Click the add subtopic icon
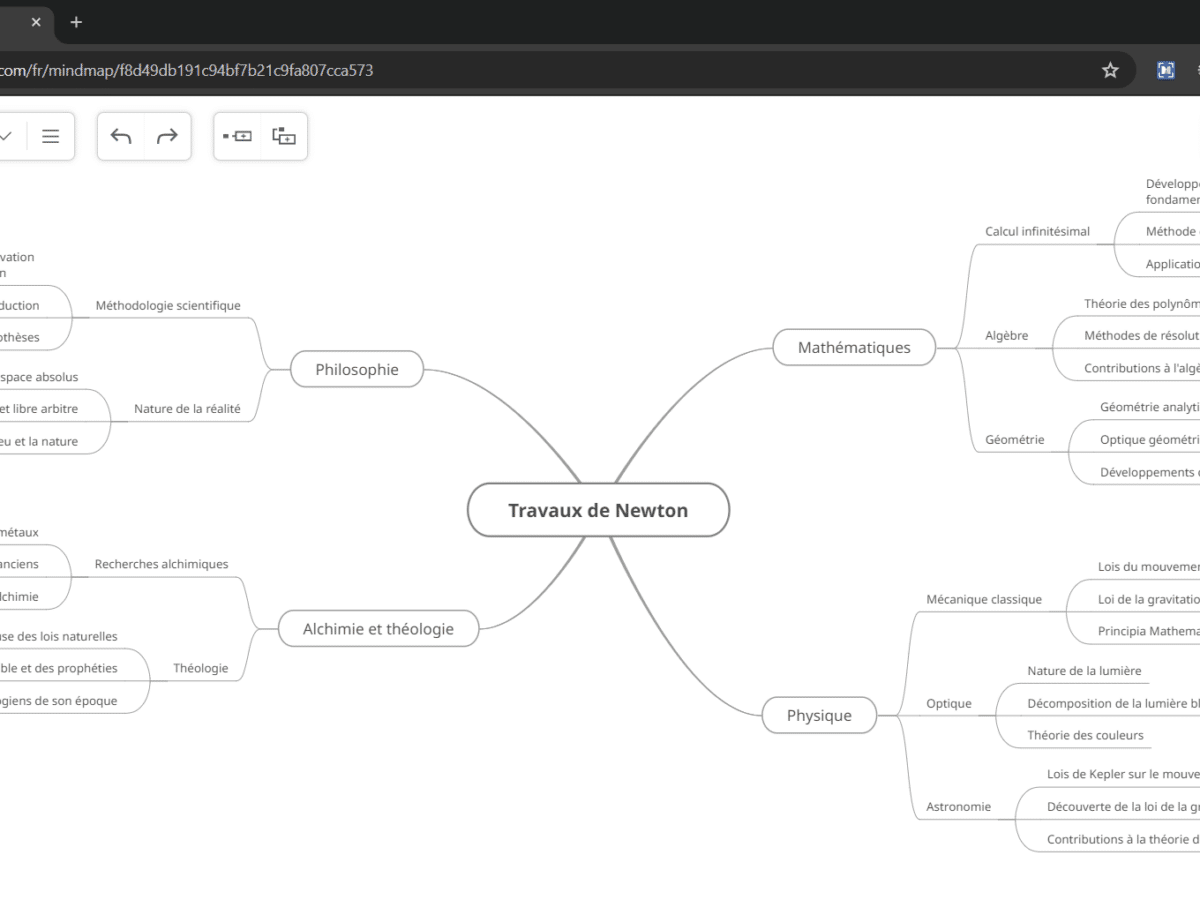The width and height of the screenshot is (1200, 900). pyautogui.click(x=284, y=136)
